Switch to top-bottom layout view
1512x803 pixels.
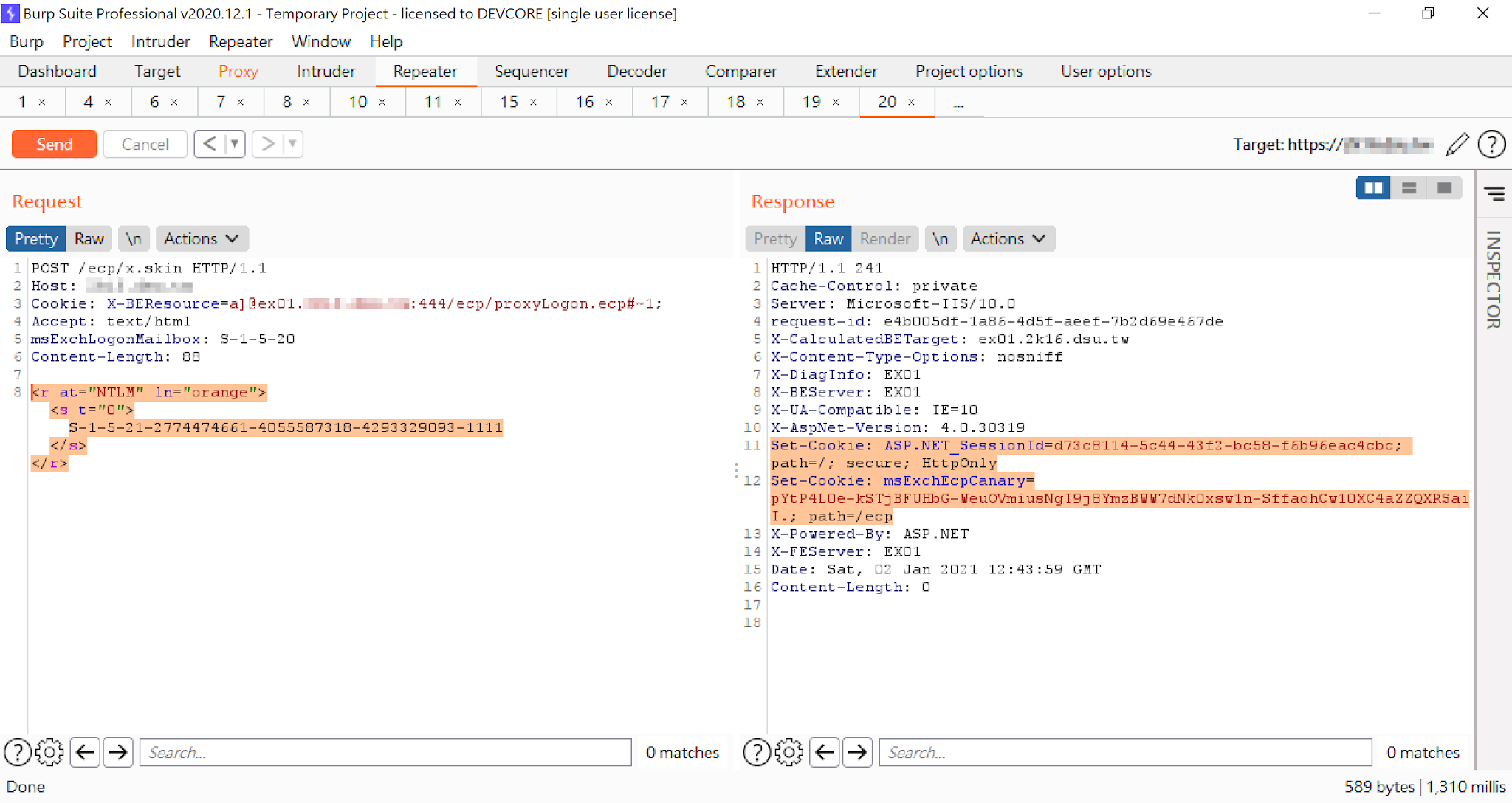[1409, 188]
